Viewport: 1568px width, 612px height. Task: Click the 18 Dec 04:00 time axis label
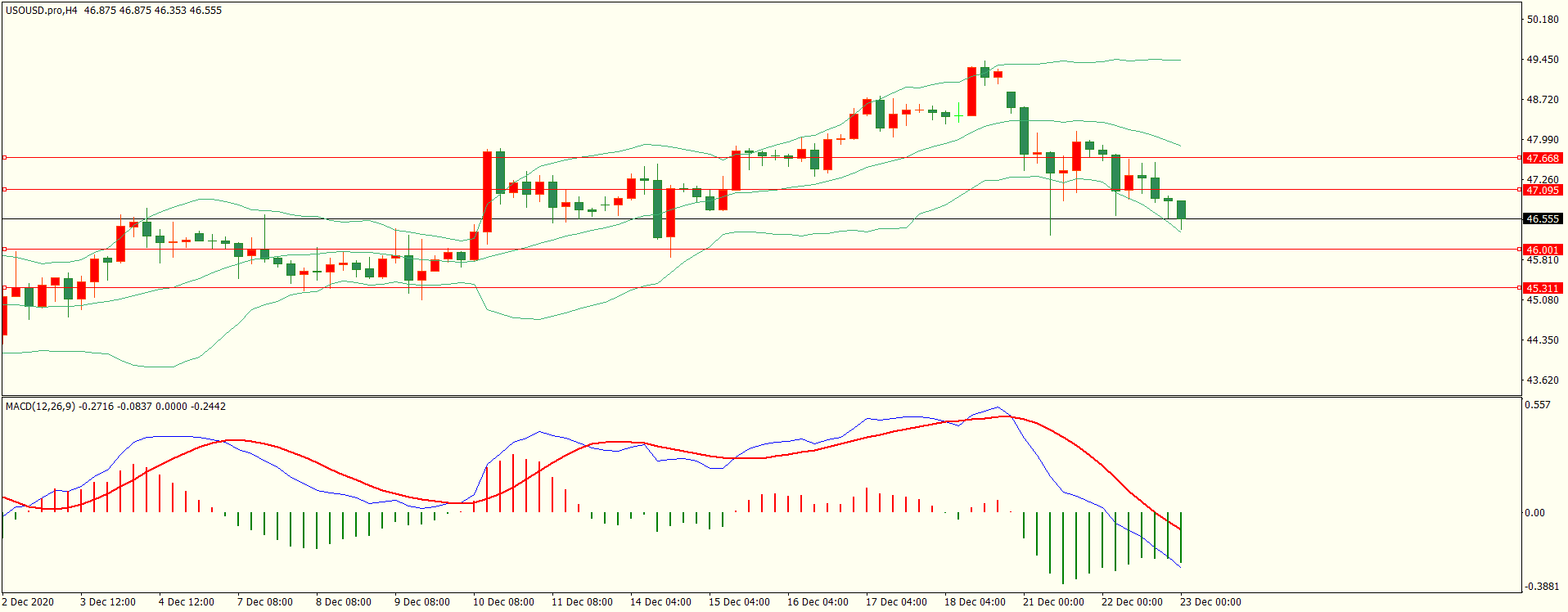point(975,602)
